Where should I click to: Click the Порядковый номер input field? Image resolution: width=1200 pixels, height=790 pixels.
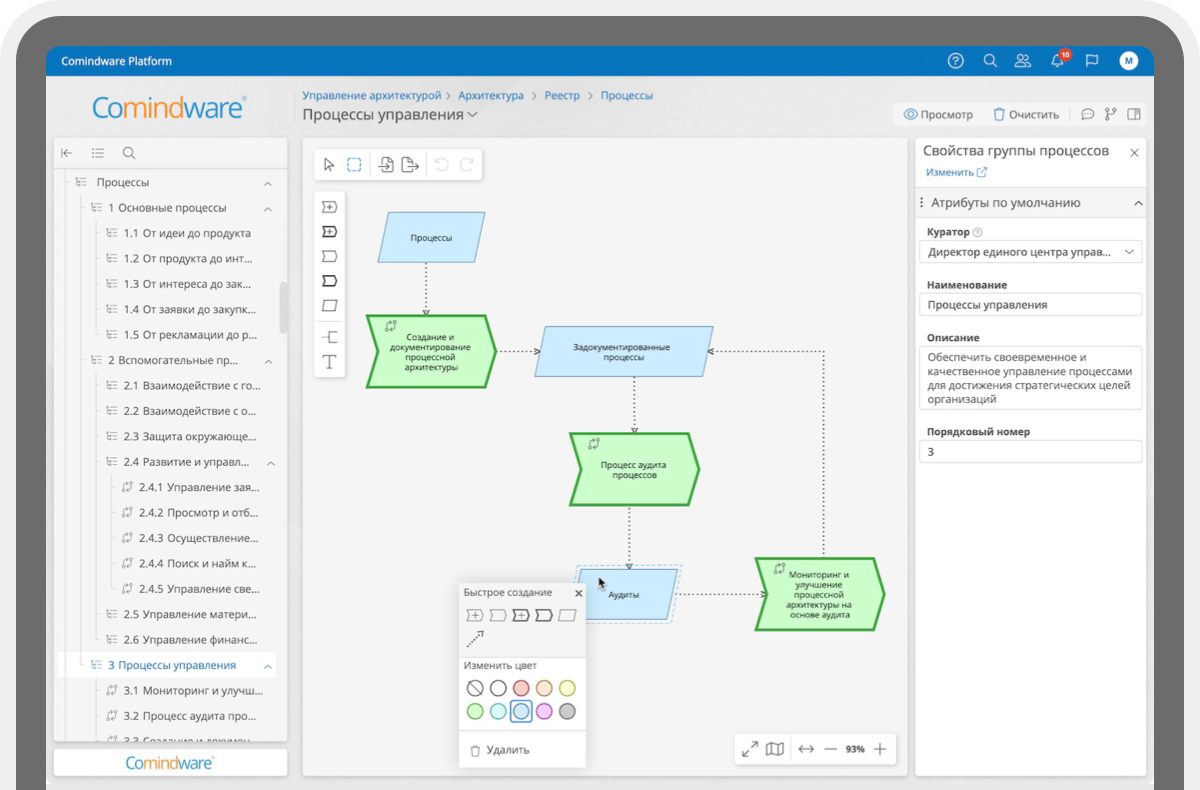tap(1030, 452)
